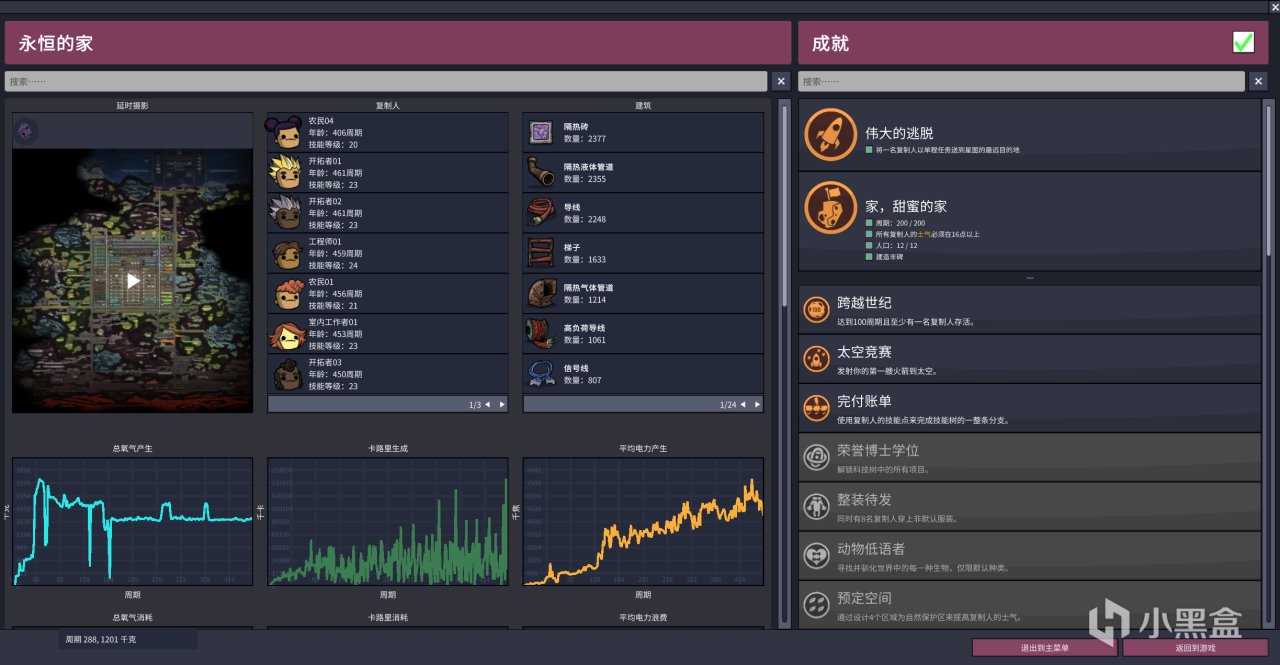Click the 伟大的逃脱 rocket achievement icon
The width and height of the screenshot is (1280, 665).
tap(830, 134)
